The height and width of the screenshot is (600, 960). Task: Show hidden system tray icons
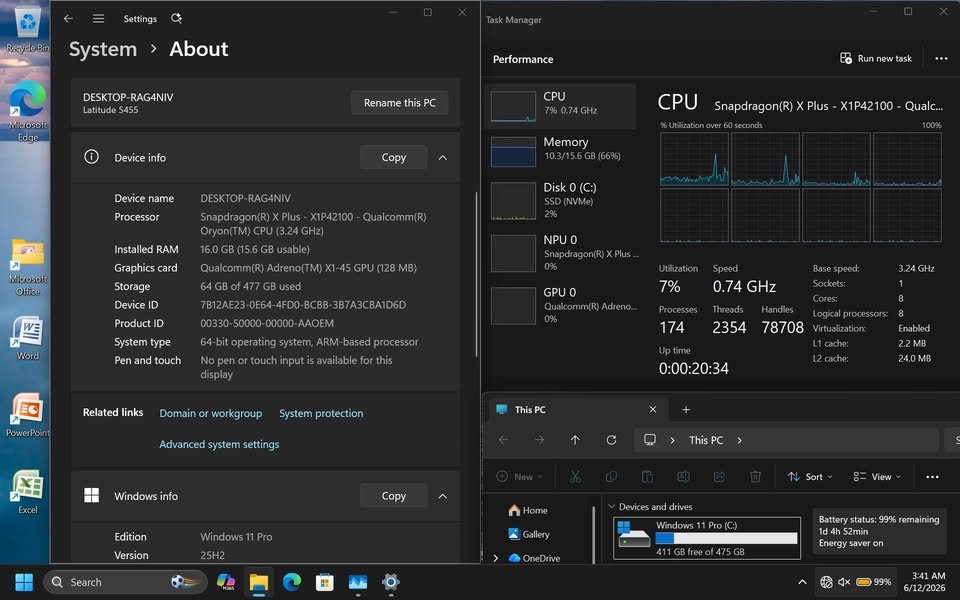(802, 582)
